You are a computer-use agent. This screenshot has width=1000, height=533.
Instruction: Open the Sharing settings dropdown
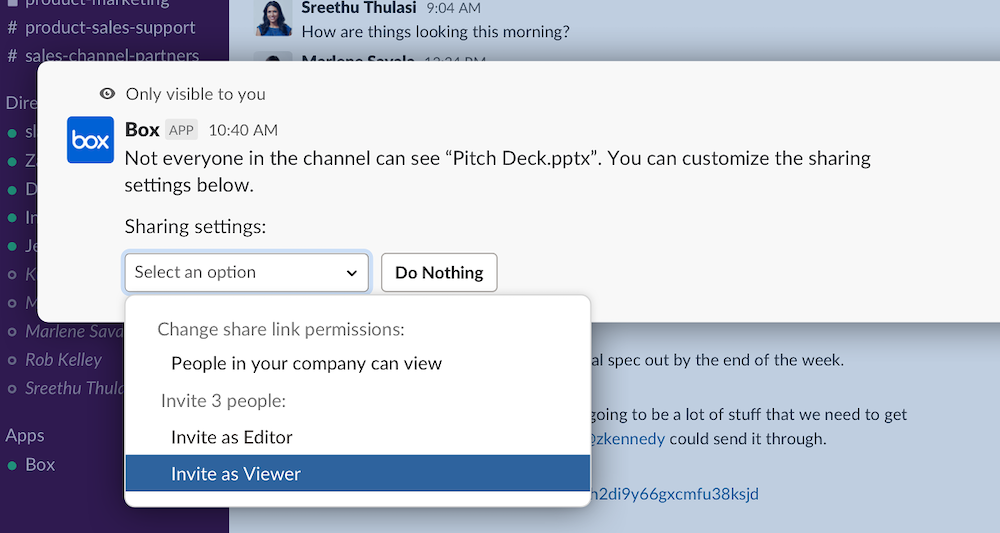[x=247, y=272]
